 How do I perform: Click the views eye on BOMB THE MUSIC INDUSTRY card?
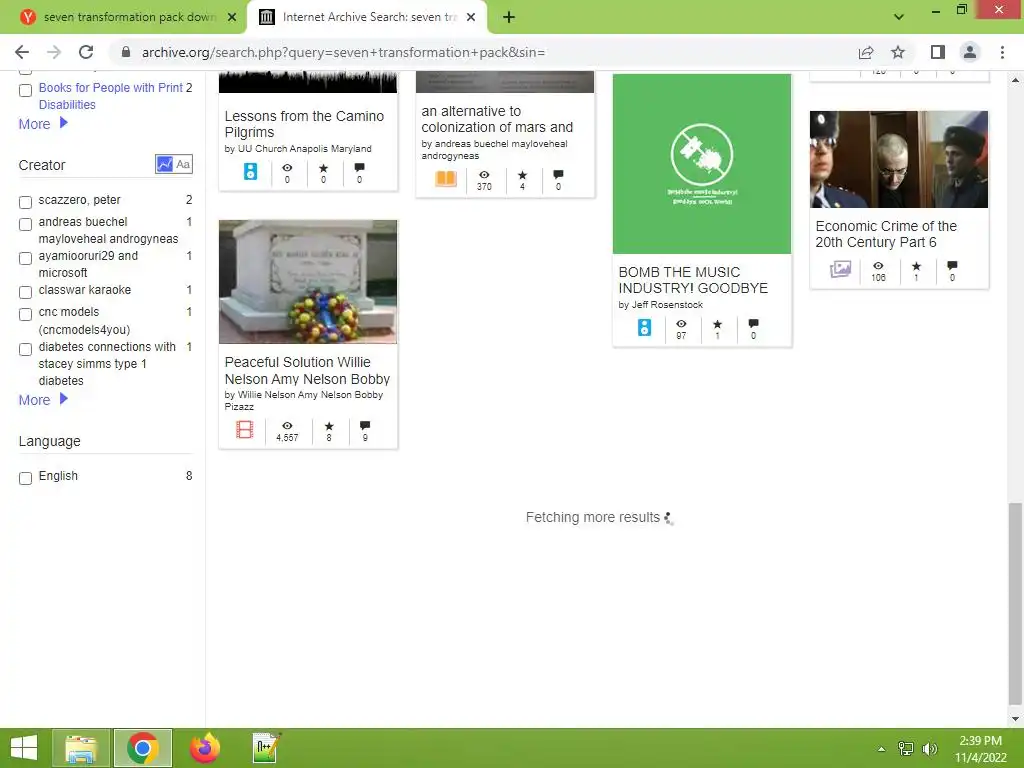click(x=681, y=324)
